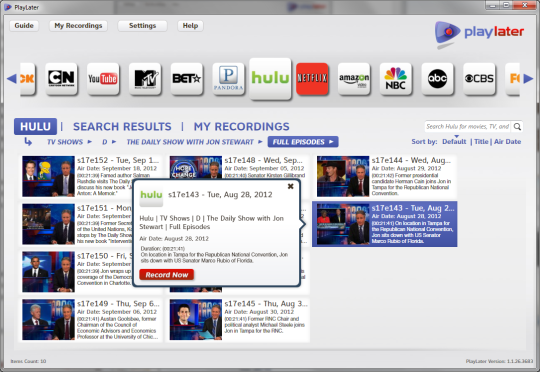Click the Search Hulu input field
Image resolution: width=540 pixels, height=372 pixels.
point(468,126)
